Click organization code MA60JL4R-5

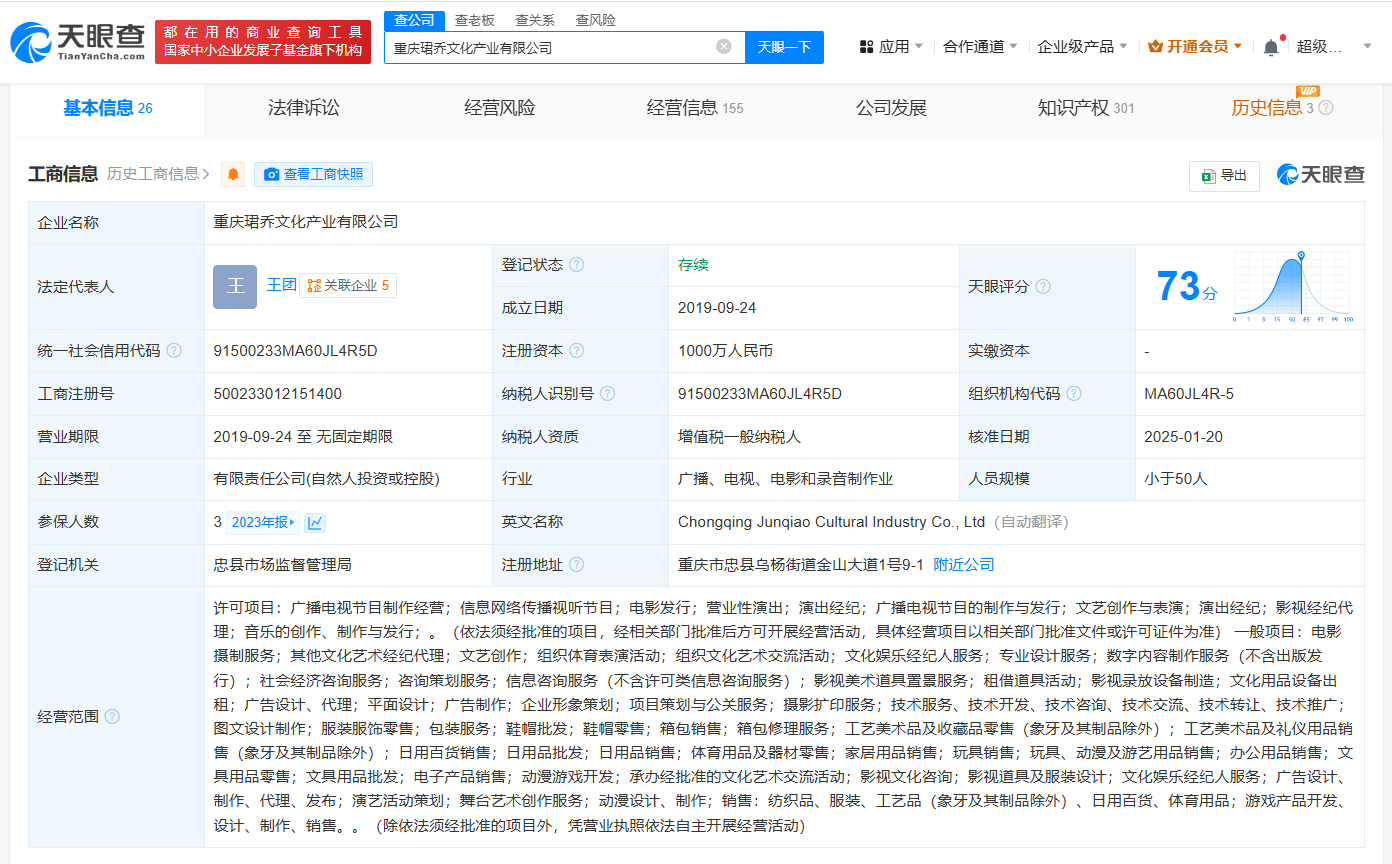coord(1189,394)
